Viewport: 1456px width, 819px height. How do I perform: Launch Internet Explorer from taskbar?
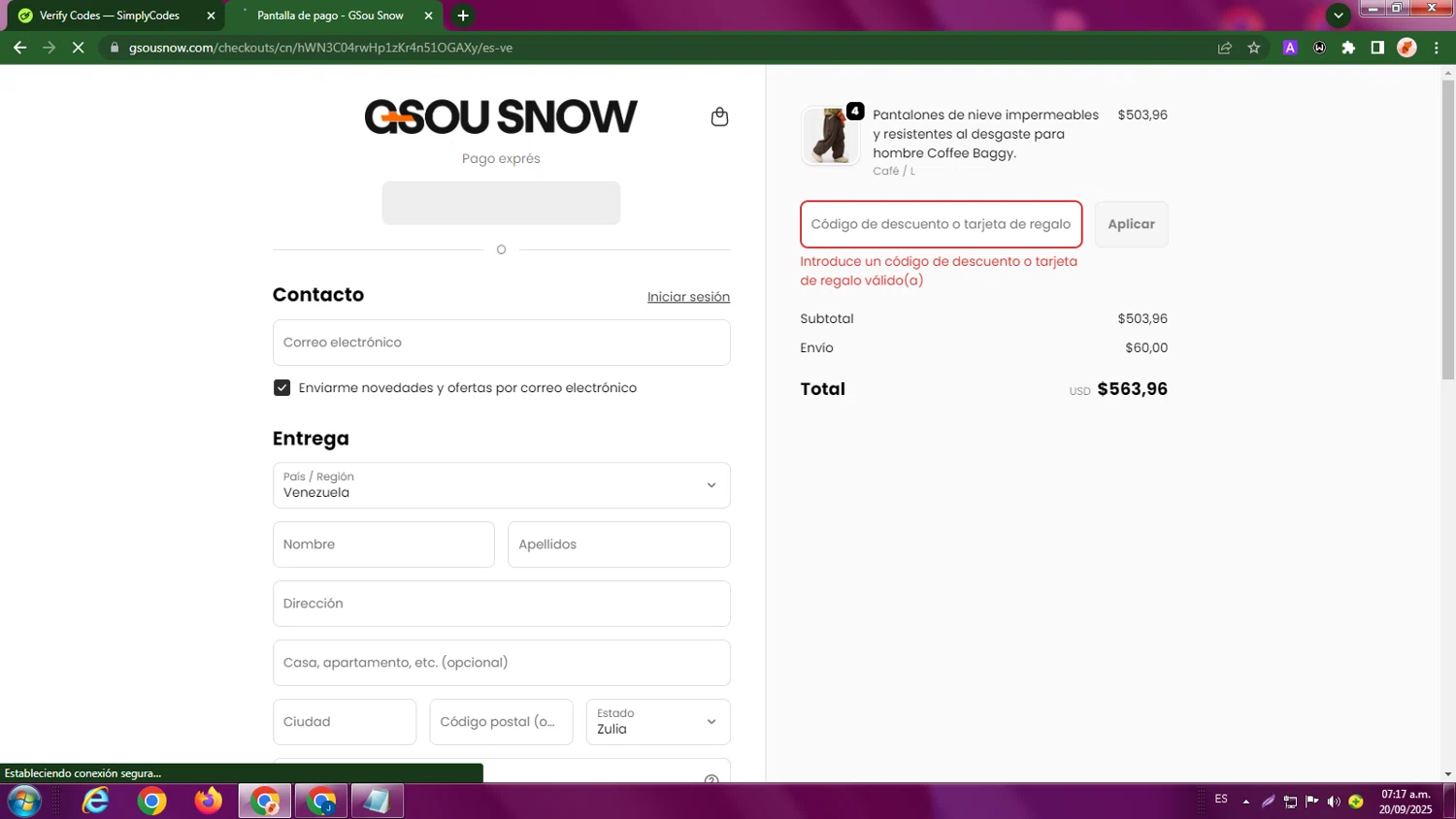(x=95, y=802)
